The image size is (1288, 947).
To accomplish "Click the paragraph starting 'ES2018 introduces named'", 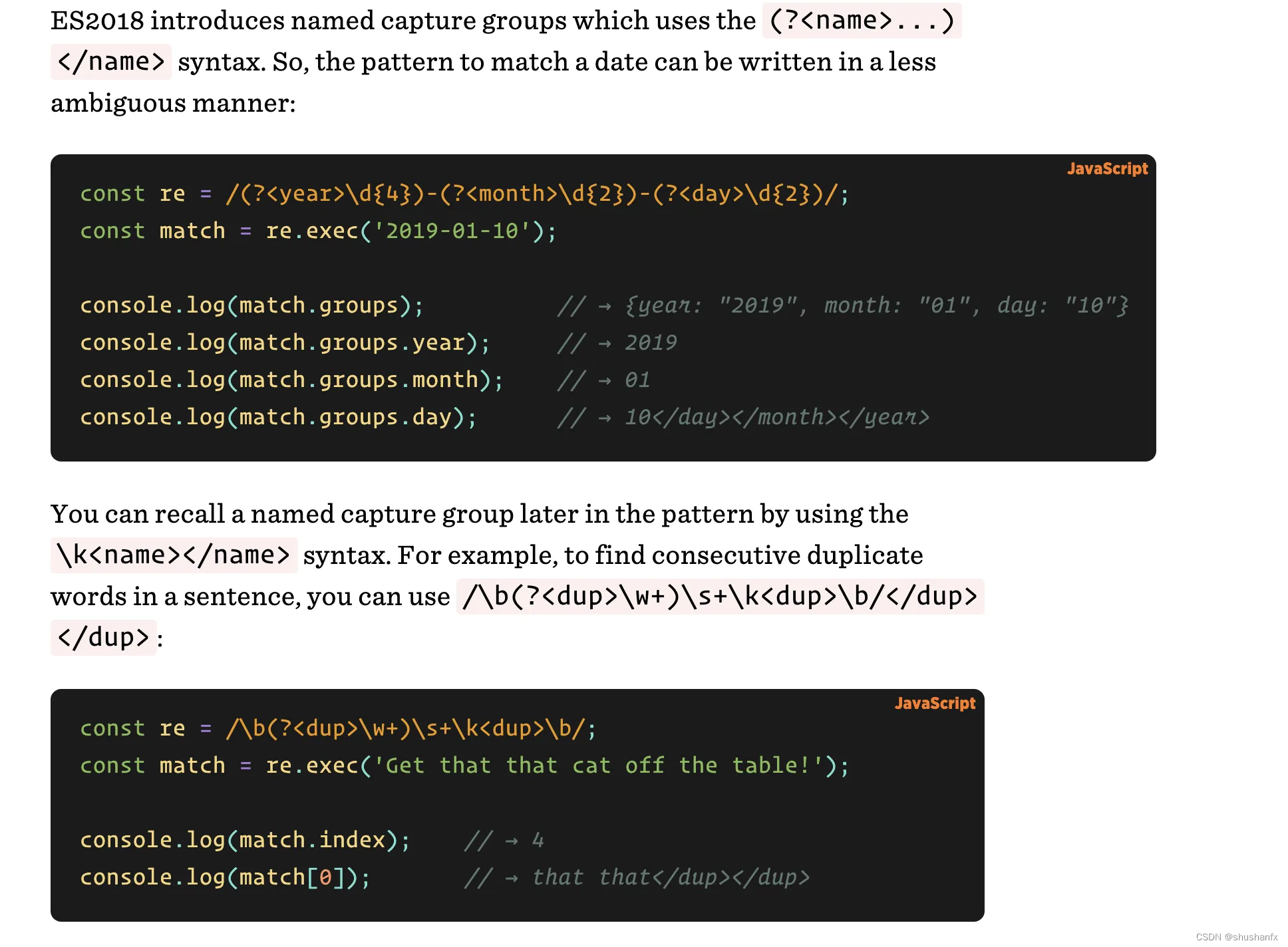I will (506, 62).
